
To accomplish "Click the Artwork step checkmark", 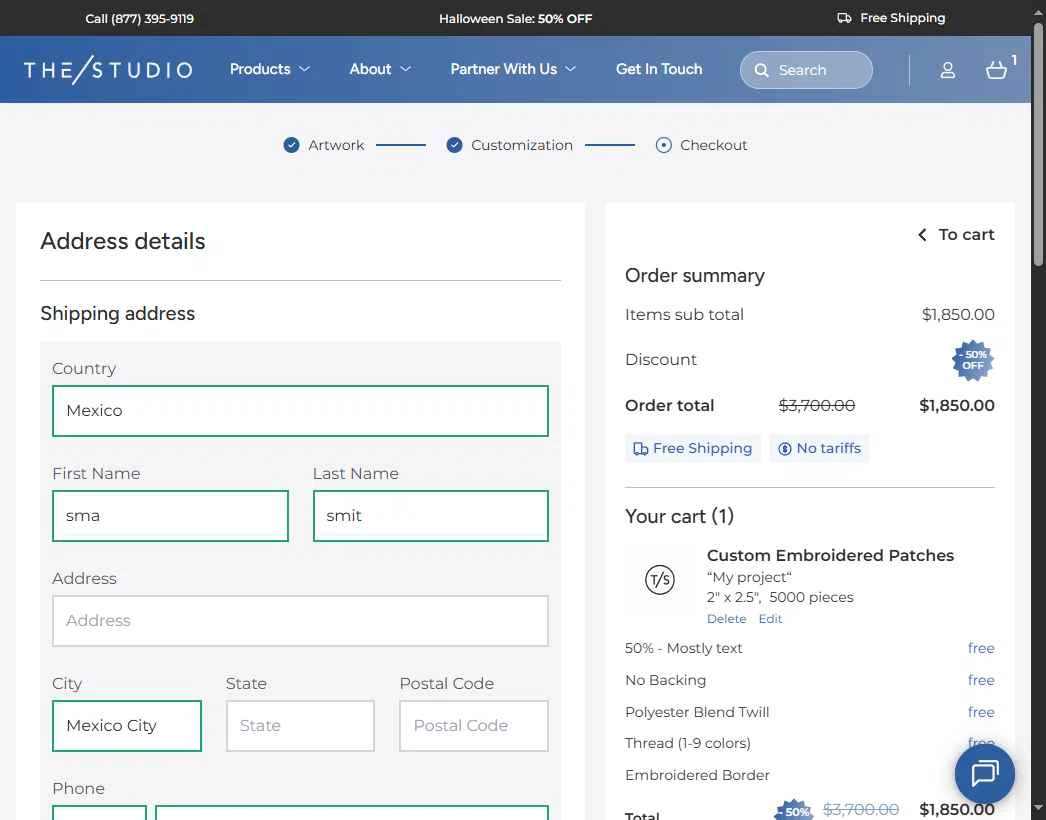I will pos(292,145).
